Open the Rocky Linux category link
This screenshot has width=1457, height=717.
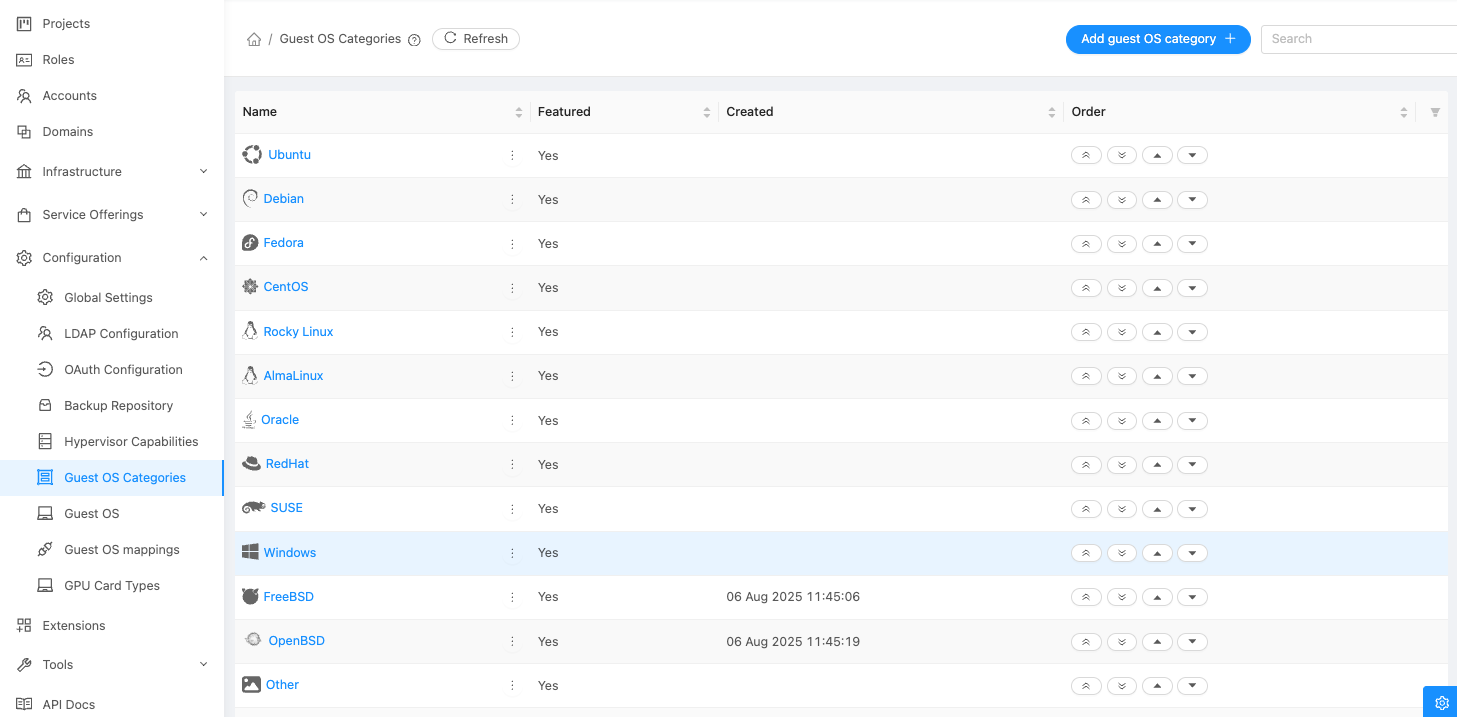coord(298,331)
